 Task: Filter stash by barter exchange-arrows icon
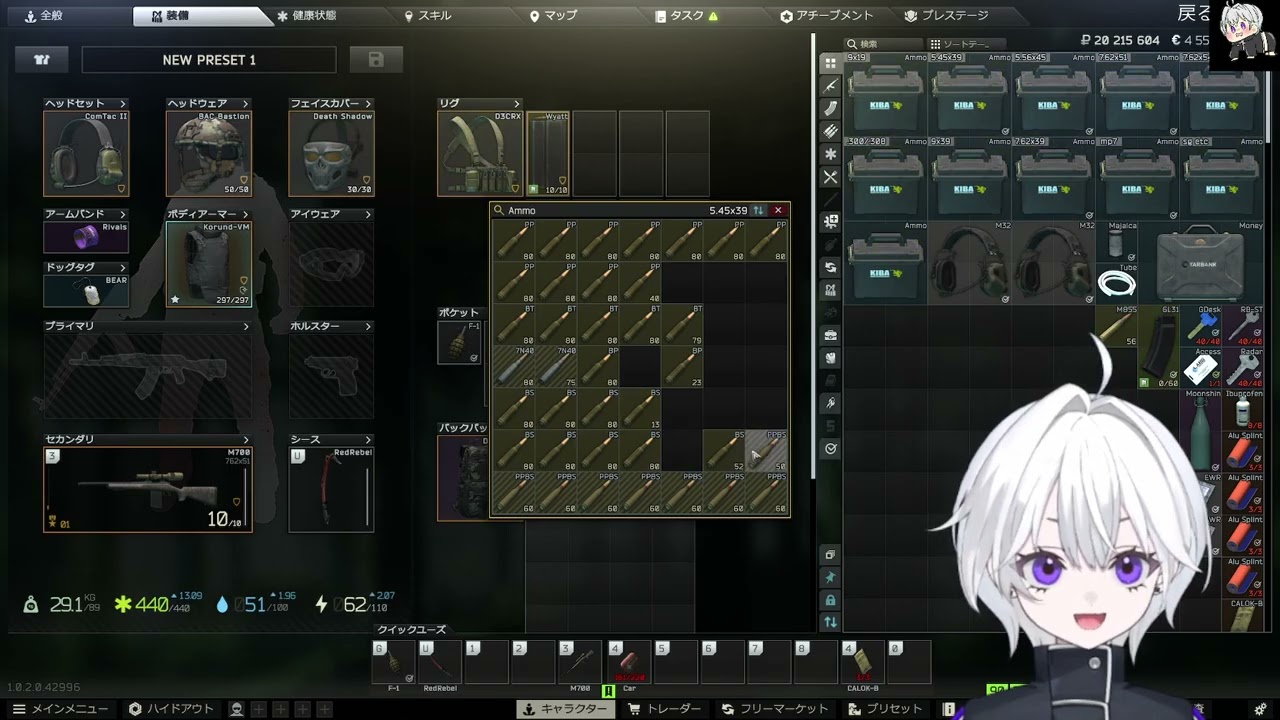(830, 267)
